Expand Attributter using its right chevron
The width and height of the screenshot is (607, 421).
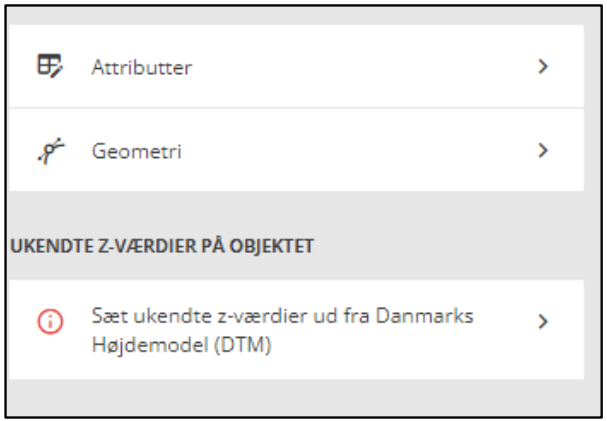[543, 67]
